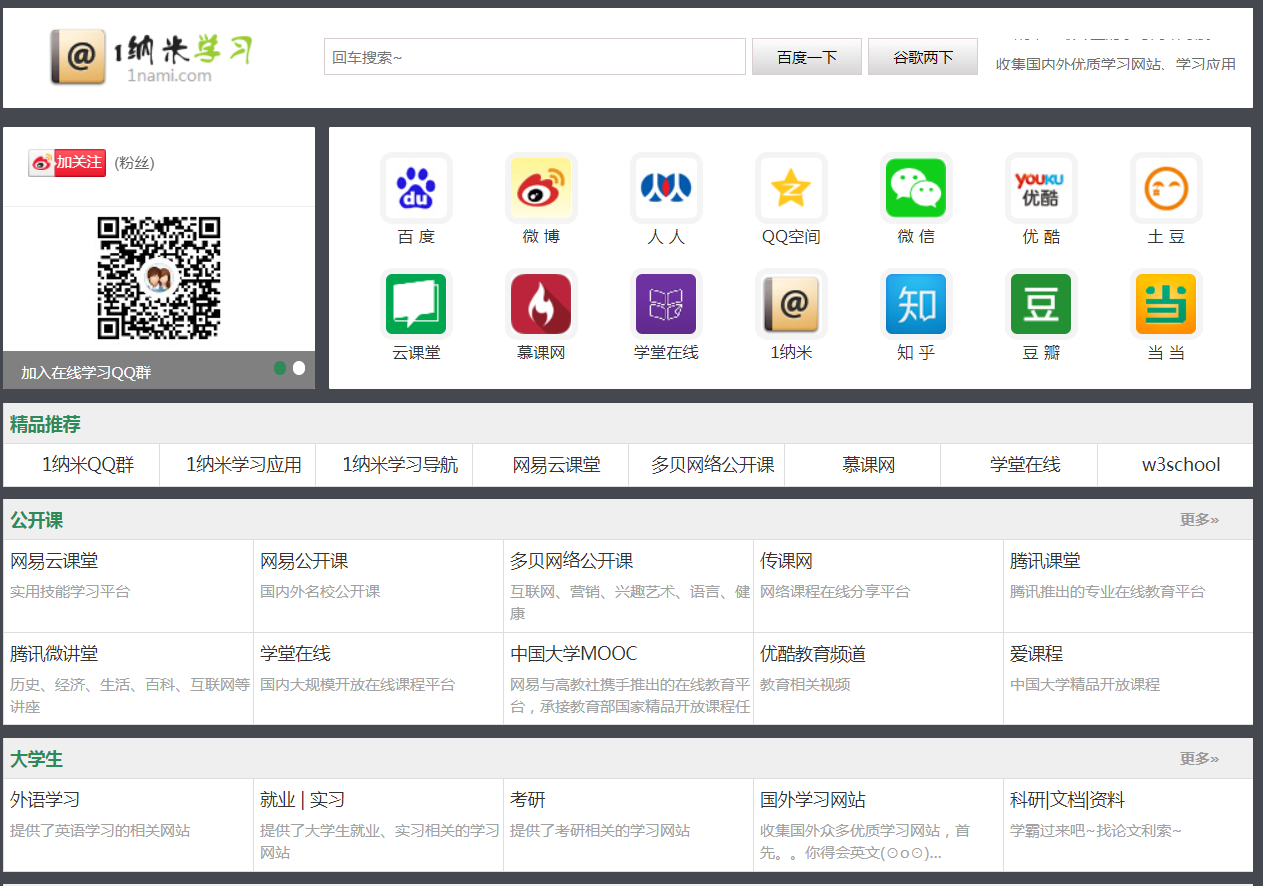Click the 中国大学精品开放课程 description text
Image resolution: width=1263 pixels, height=886 pixels.
click(x=1085, y=684)
